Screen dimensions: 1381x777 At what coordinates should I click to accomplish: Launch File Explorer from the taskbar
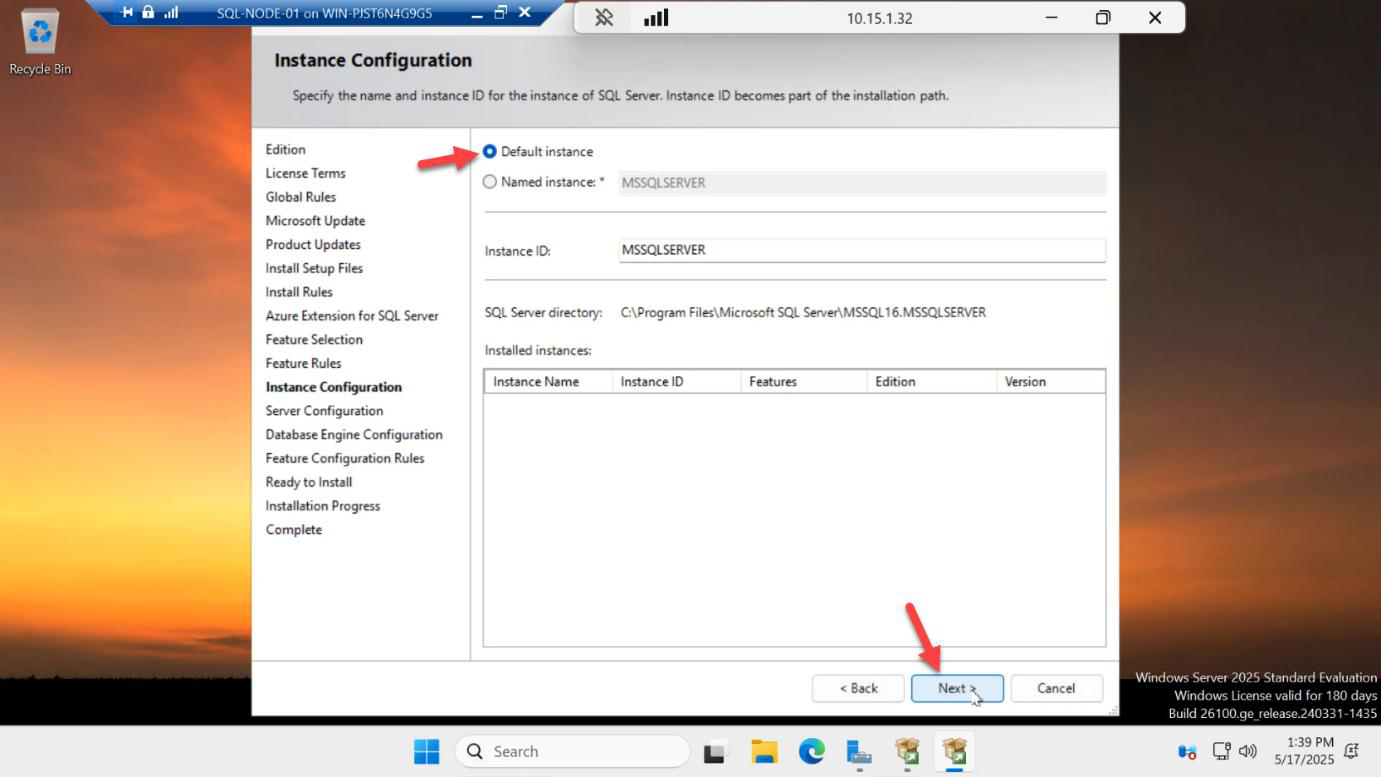click(764, 751)
